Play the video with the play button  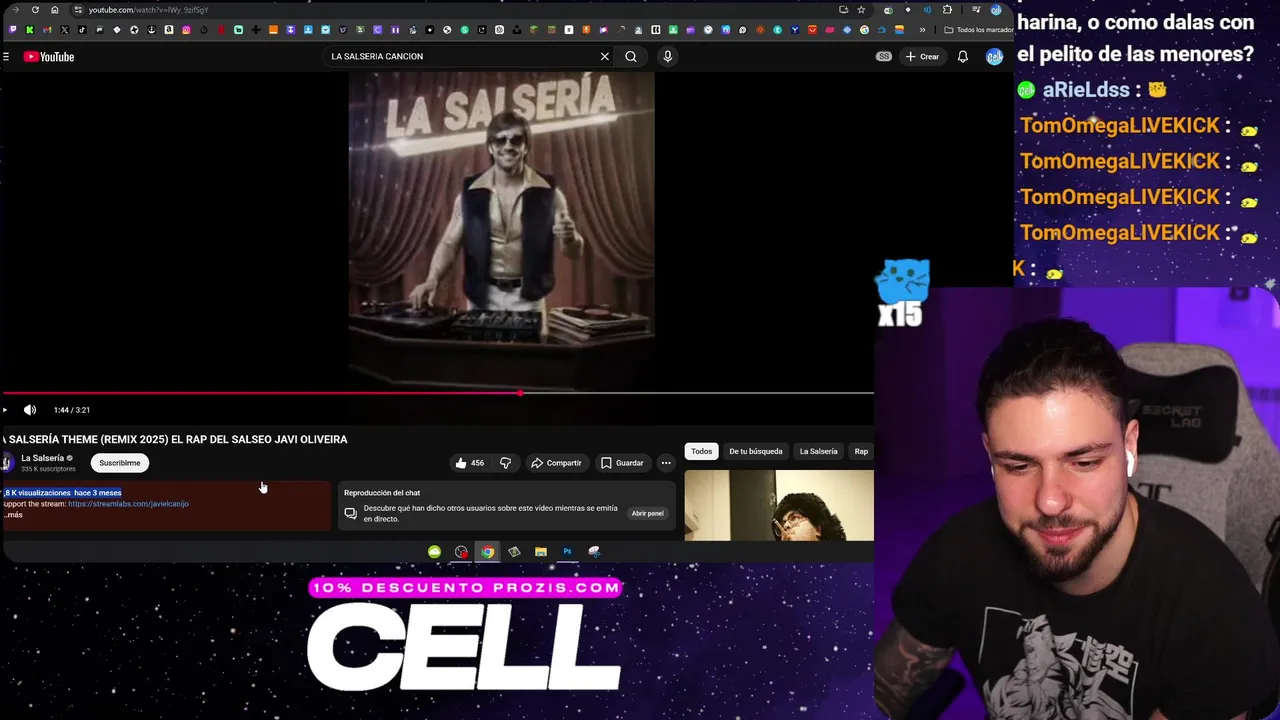(x=5, y=410)
